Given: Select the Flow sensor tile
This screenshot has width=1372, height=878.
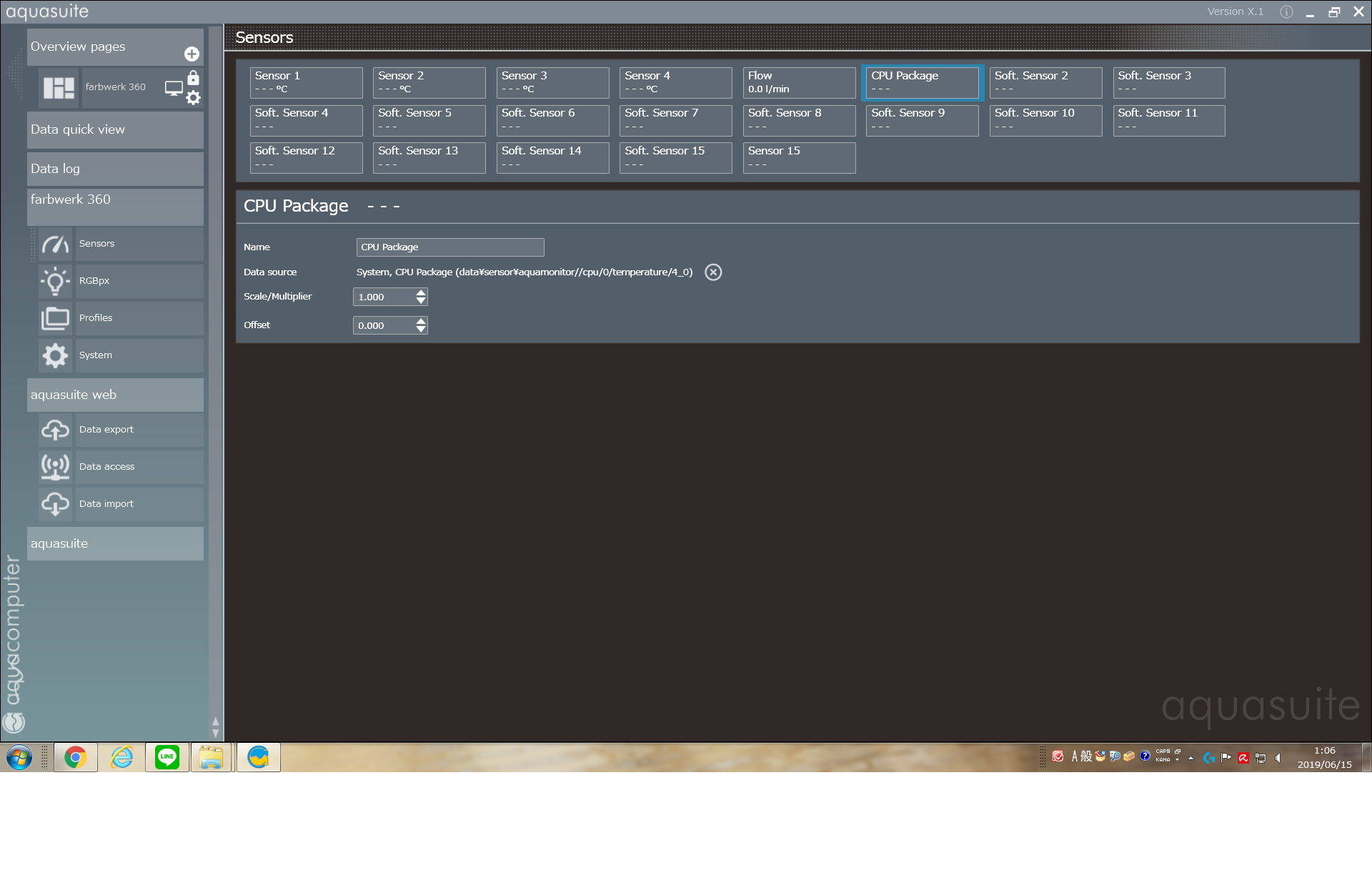Looking at the screenshot, I should (798, 83).
